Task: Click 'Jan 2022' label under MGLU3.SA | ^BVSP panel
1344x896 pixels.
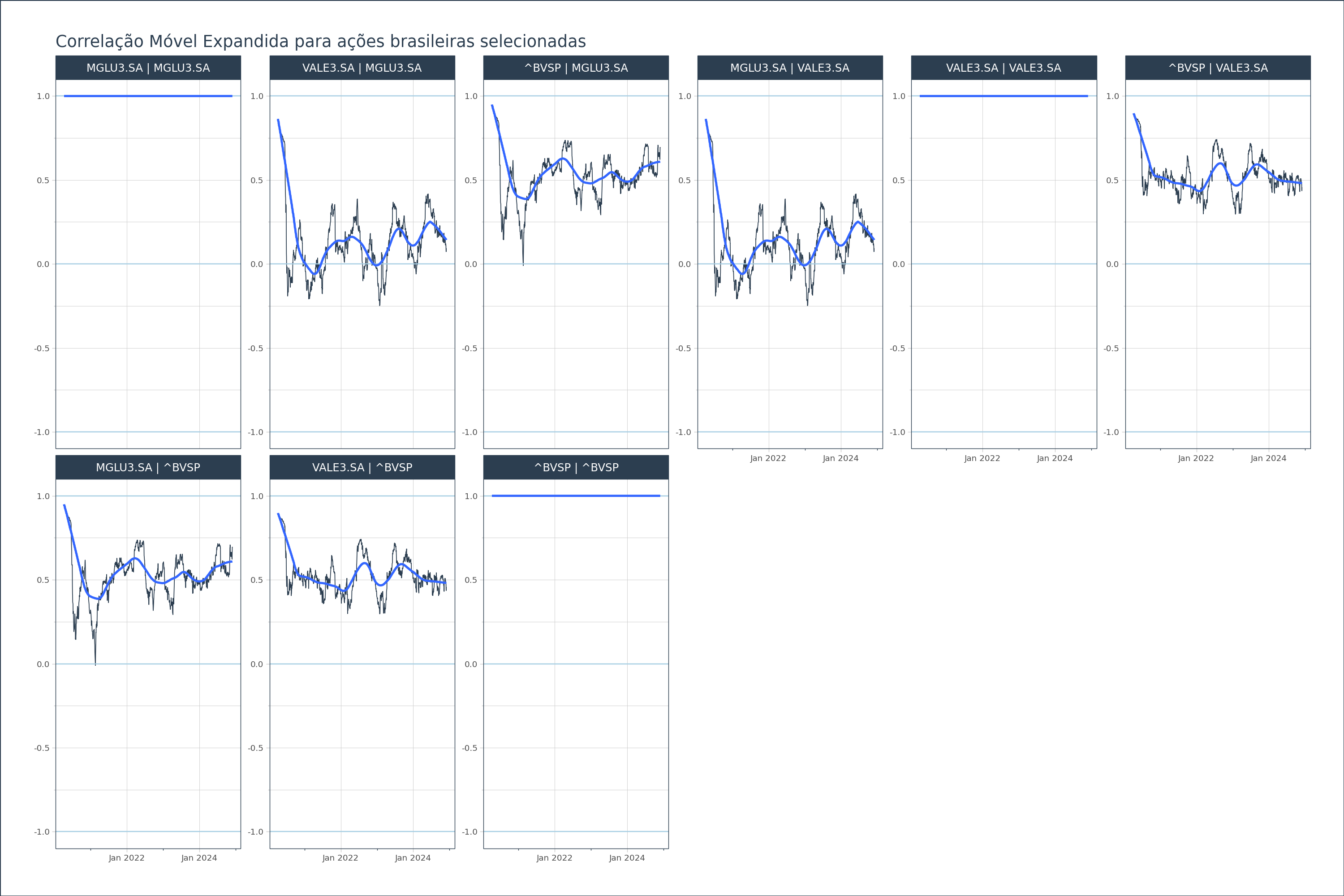Action: pyautogui.click(x=126, y=858)
